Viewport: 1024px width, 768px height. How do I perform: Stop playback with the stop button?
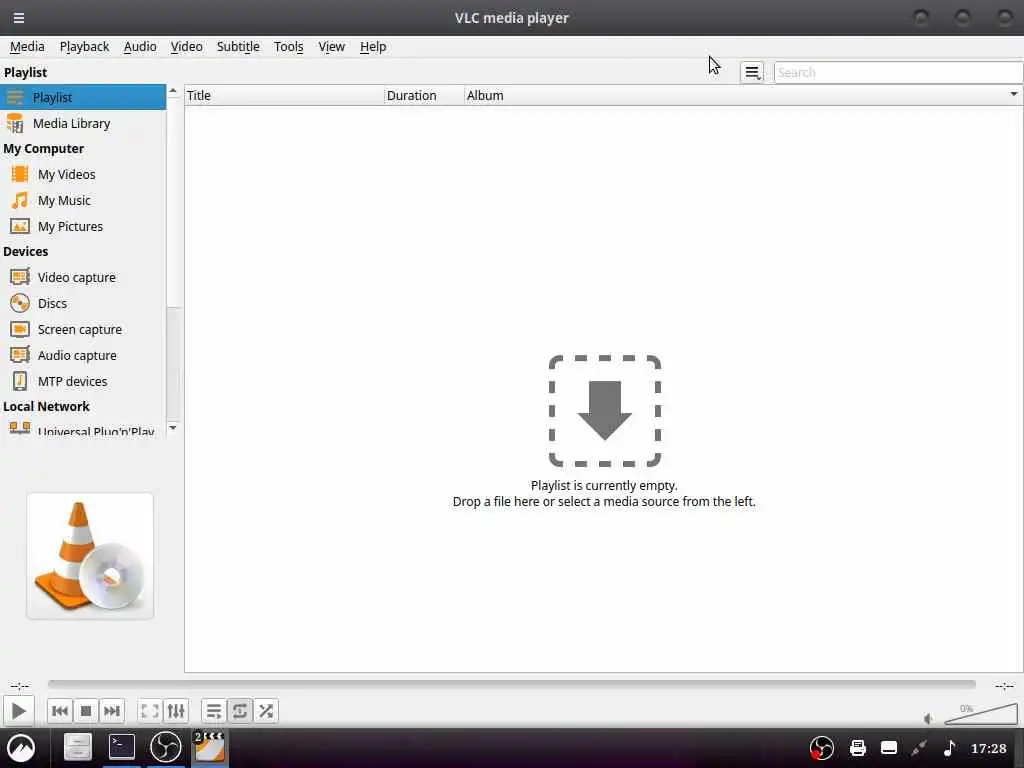pos(86,711)
